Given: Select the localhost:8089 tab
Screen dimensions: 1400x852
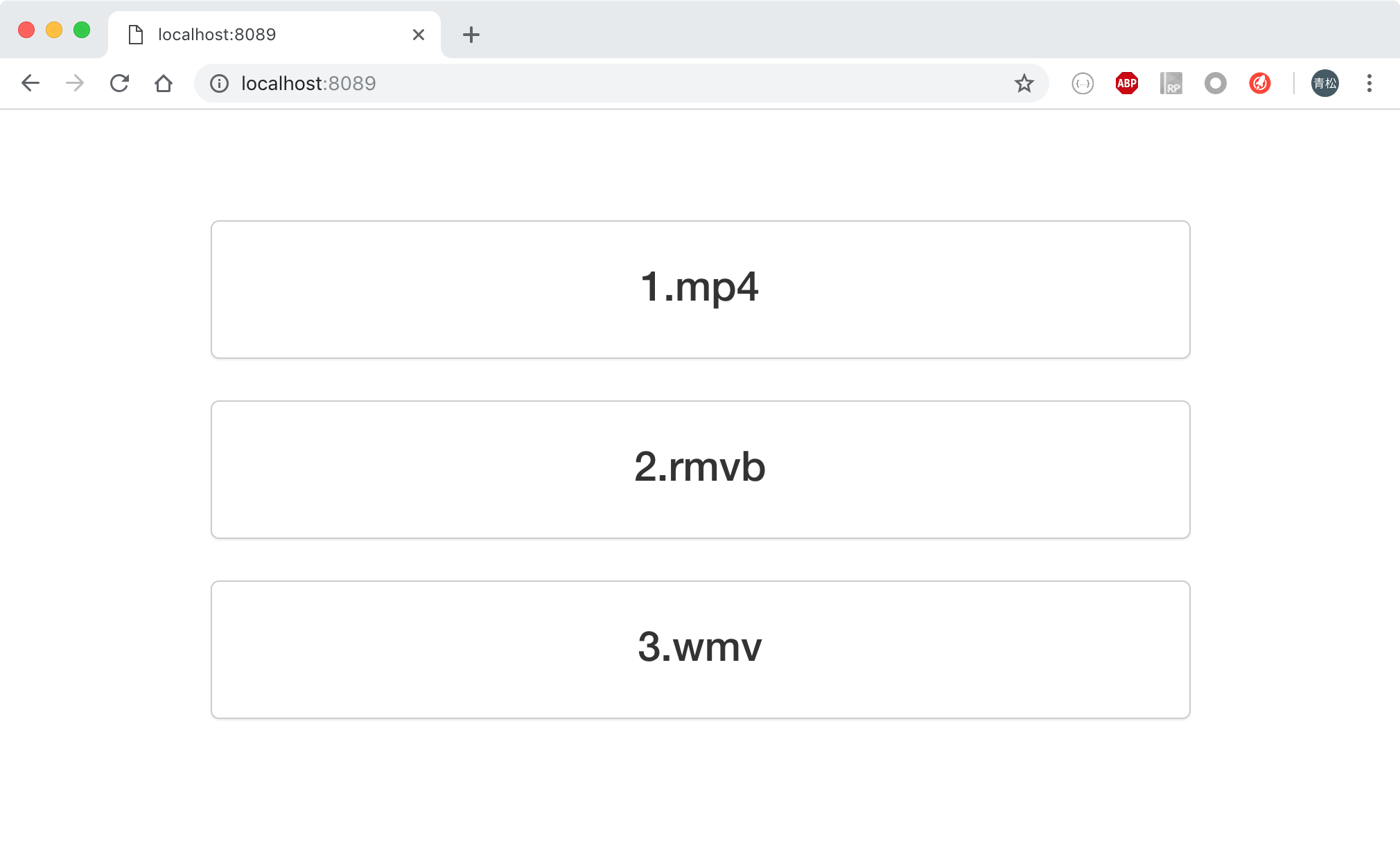Looking at the screenshot, I should pos(263,35).
